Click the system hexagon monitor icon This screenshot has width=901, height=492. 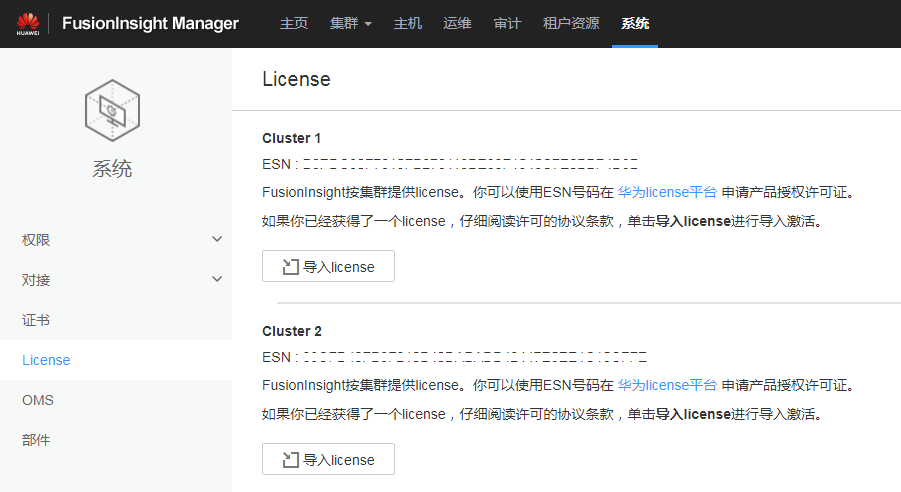coord(113,110)
